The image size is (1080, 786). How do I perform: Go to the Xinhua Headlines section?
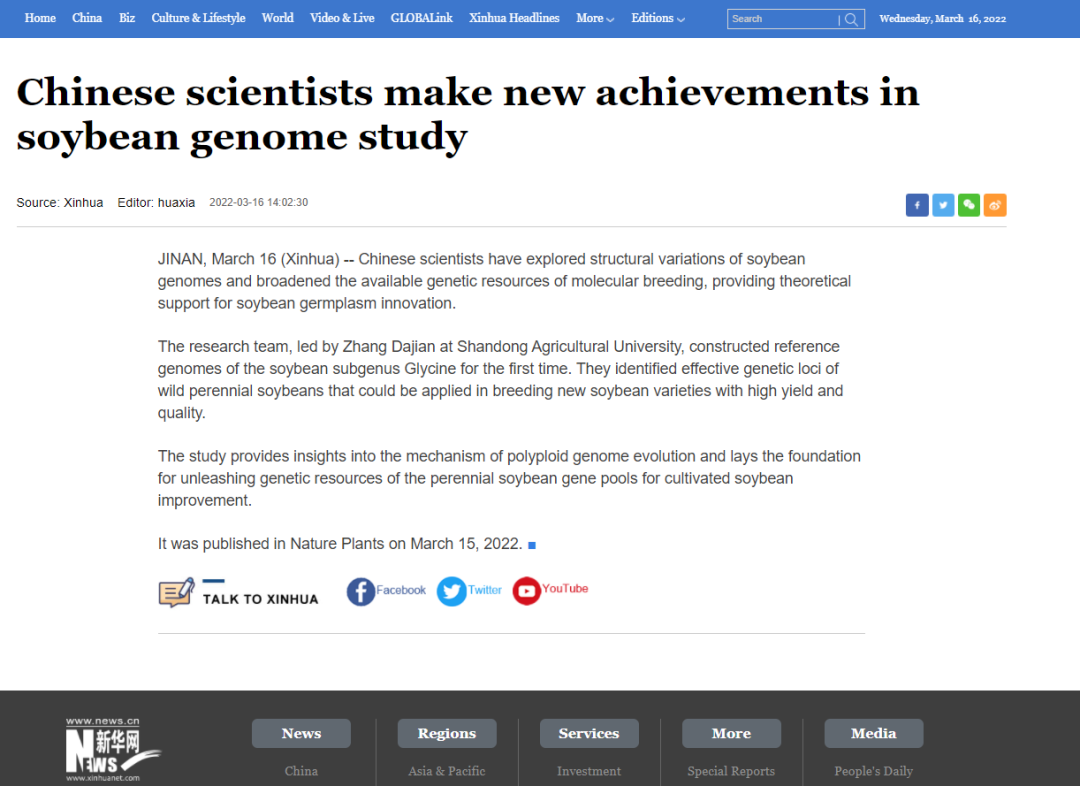click(x=515, y=19)
